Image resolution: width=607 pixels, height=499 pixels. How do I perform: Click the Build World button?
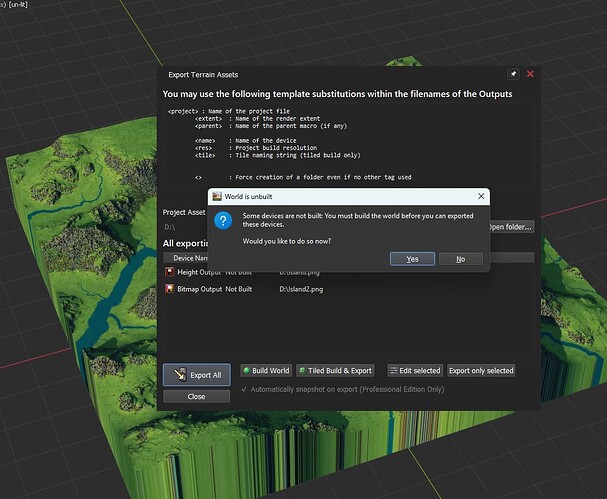(265, 370)
